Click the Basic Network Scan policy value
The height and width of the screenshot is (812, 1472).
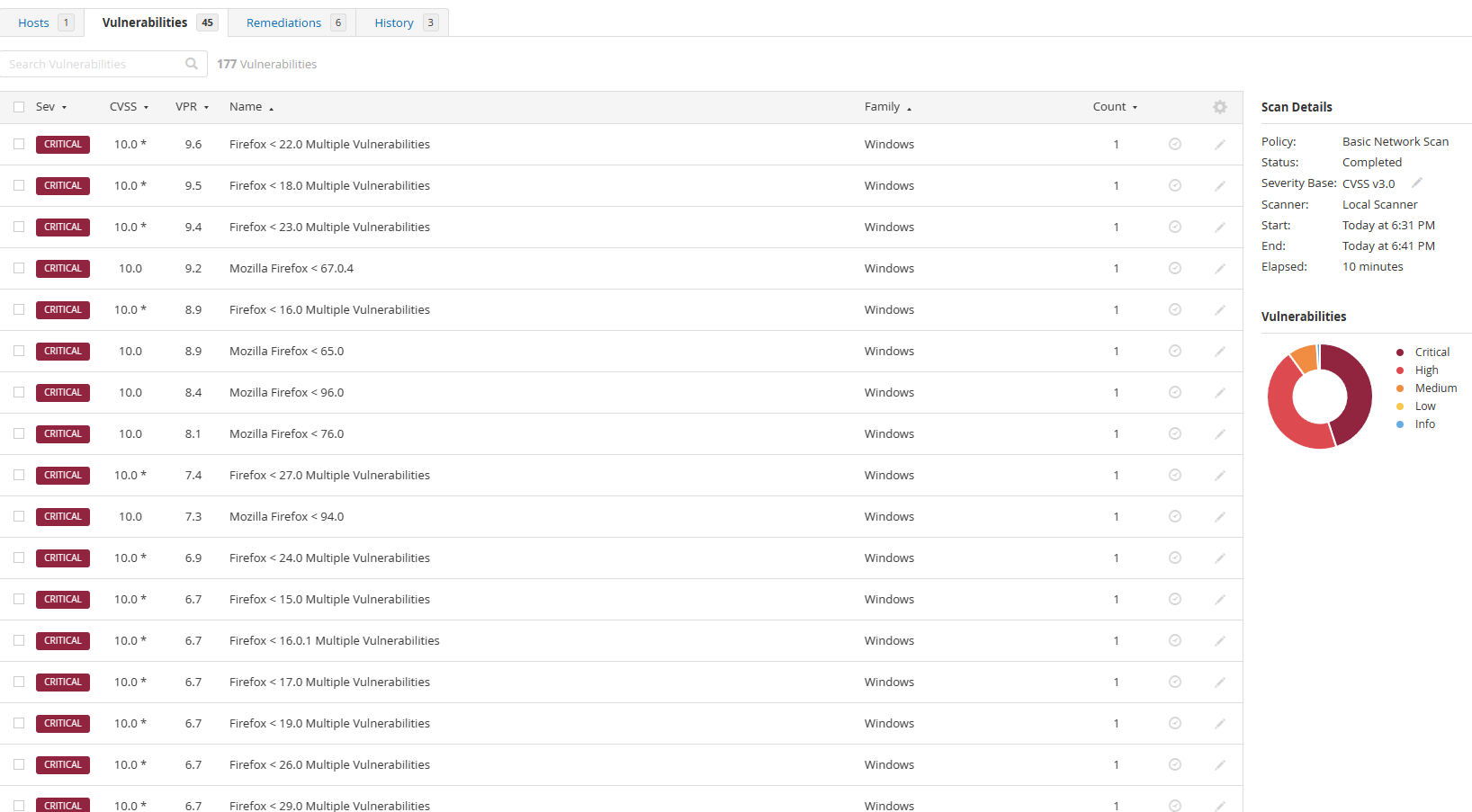pyautogui.click(x=1396, y=141)
